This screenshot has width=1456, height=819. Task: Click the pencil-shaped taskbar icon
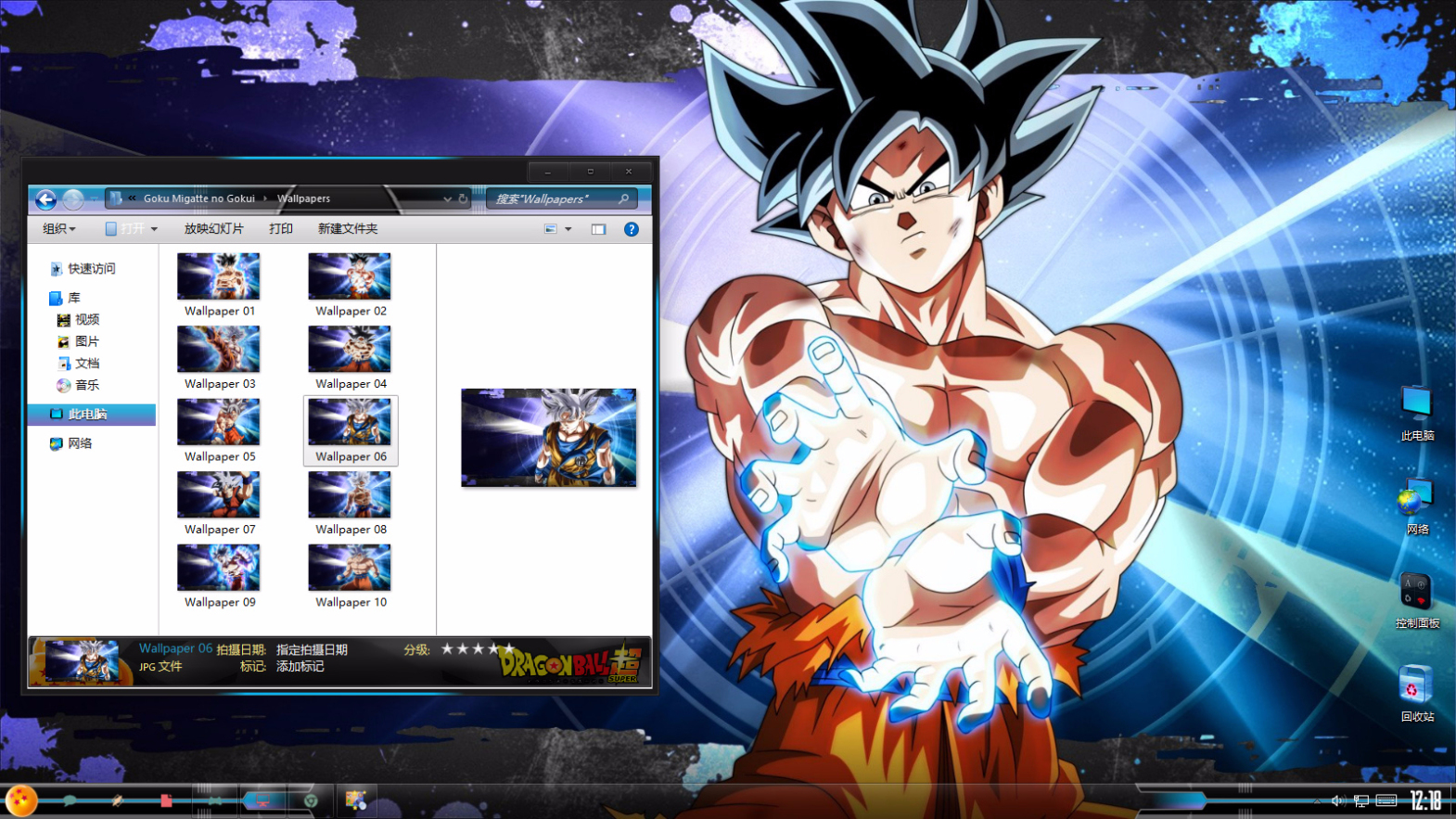pyautogui.click(x=118, y=800)
